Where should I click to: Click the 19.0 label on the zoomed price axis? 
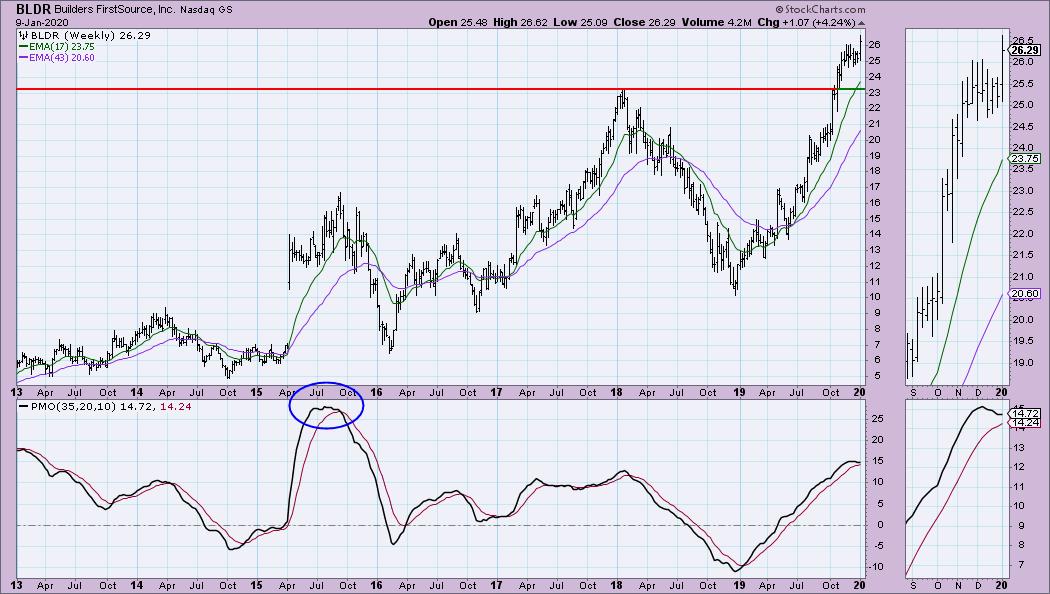pyautogui.click(x=1023, y=363)
